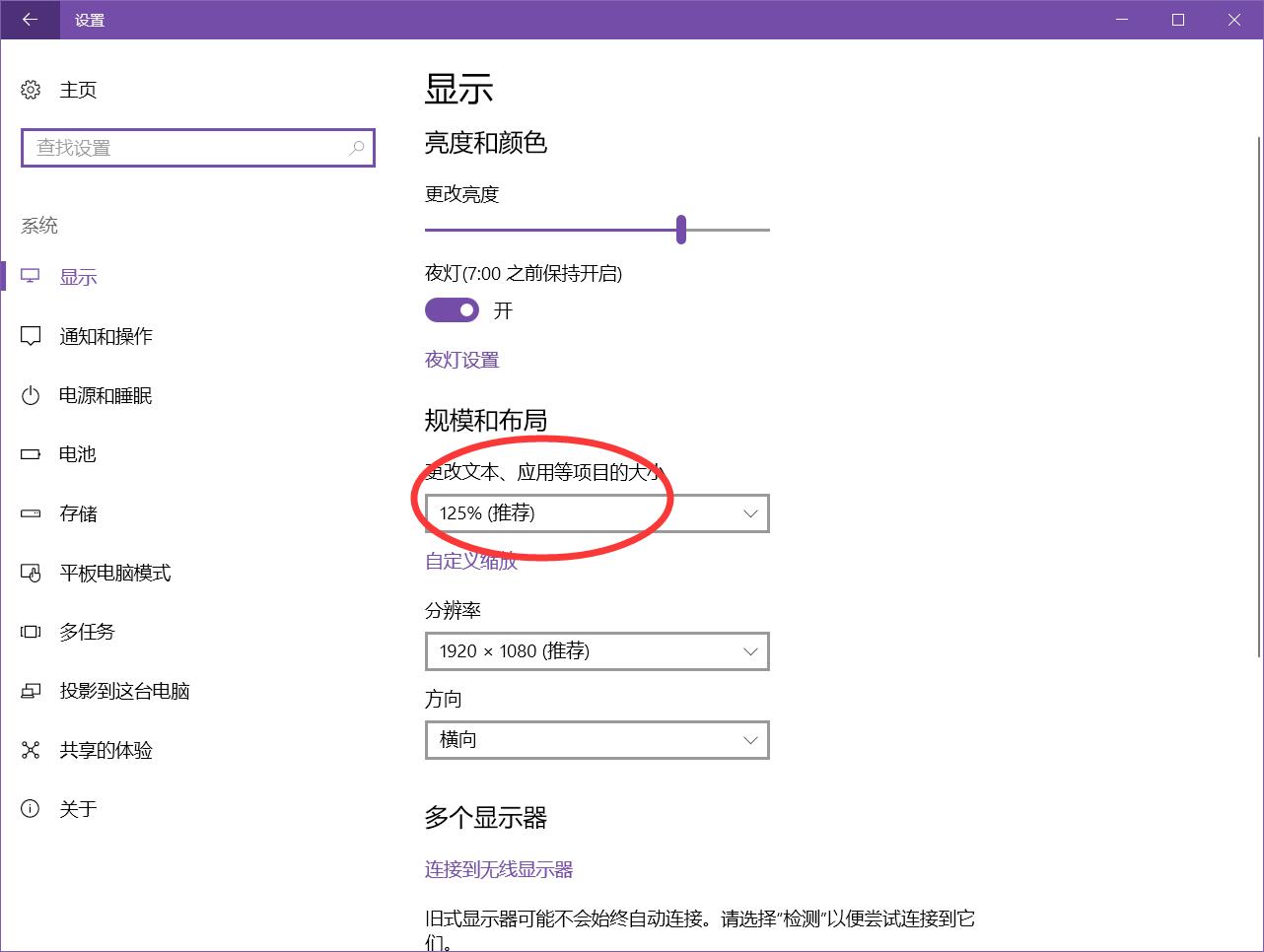Open 夜灯设置 link
The height and width of the screenshot is (952, 1264).
point(461,360)
